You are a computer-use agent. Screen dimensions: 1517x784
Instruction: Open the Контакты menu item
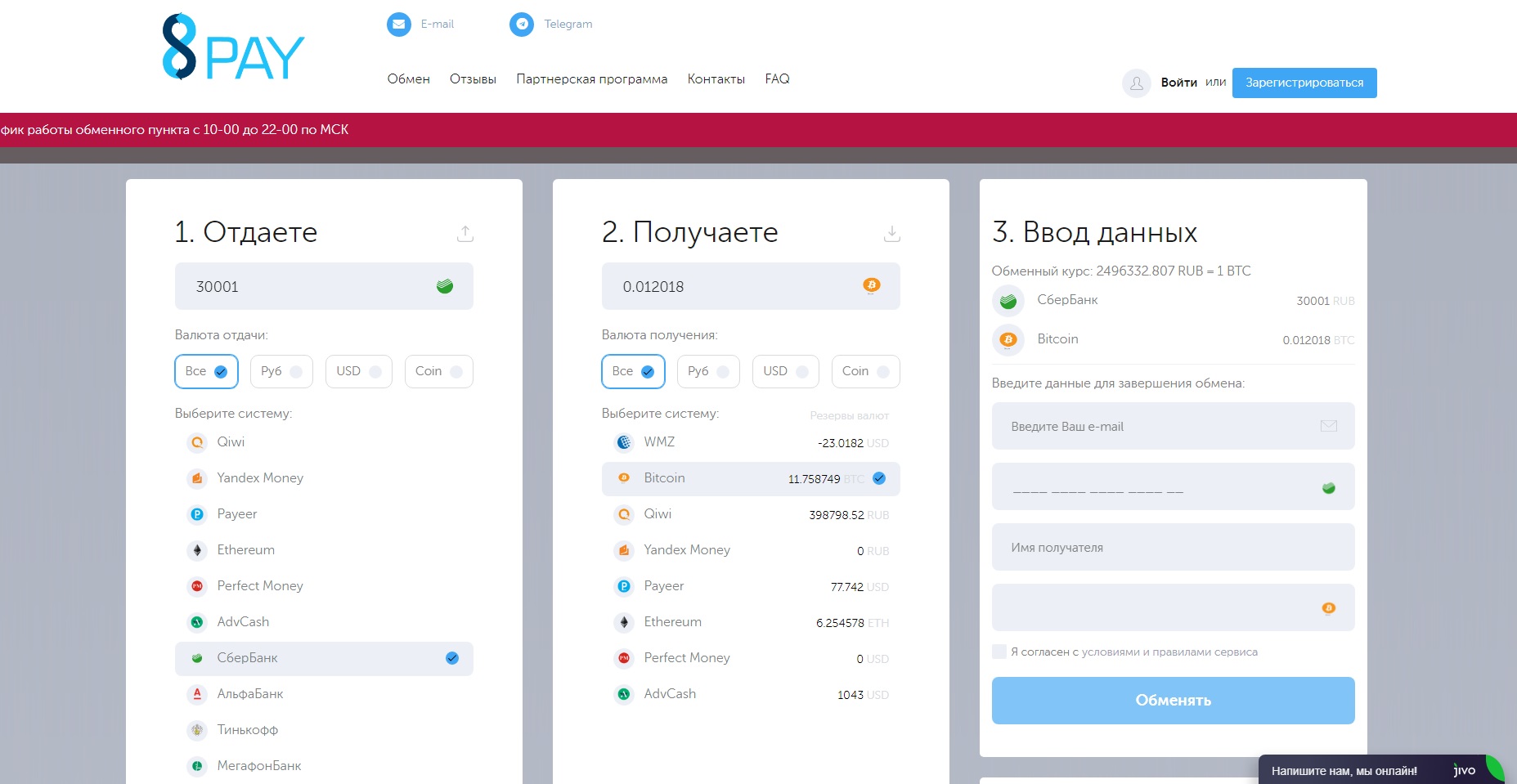click(x=716, y=79)
